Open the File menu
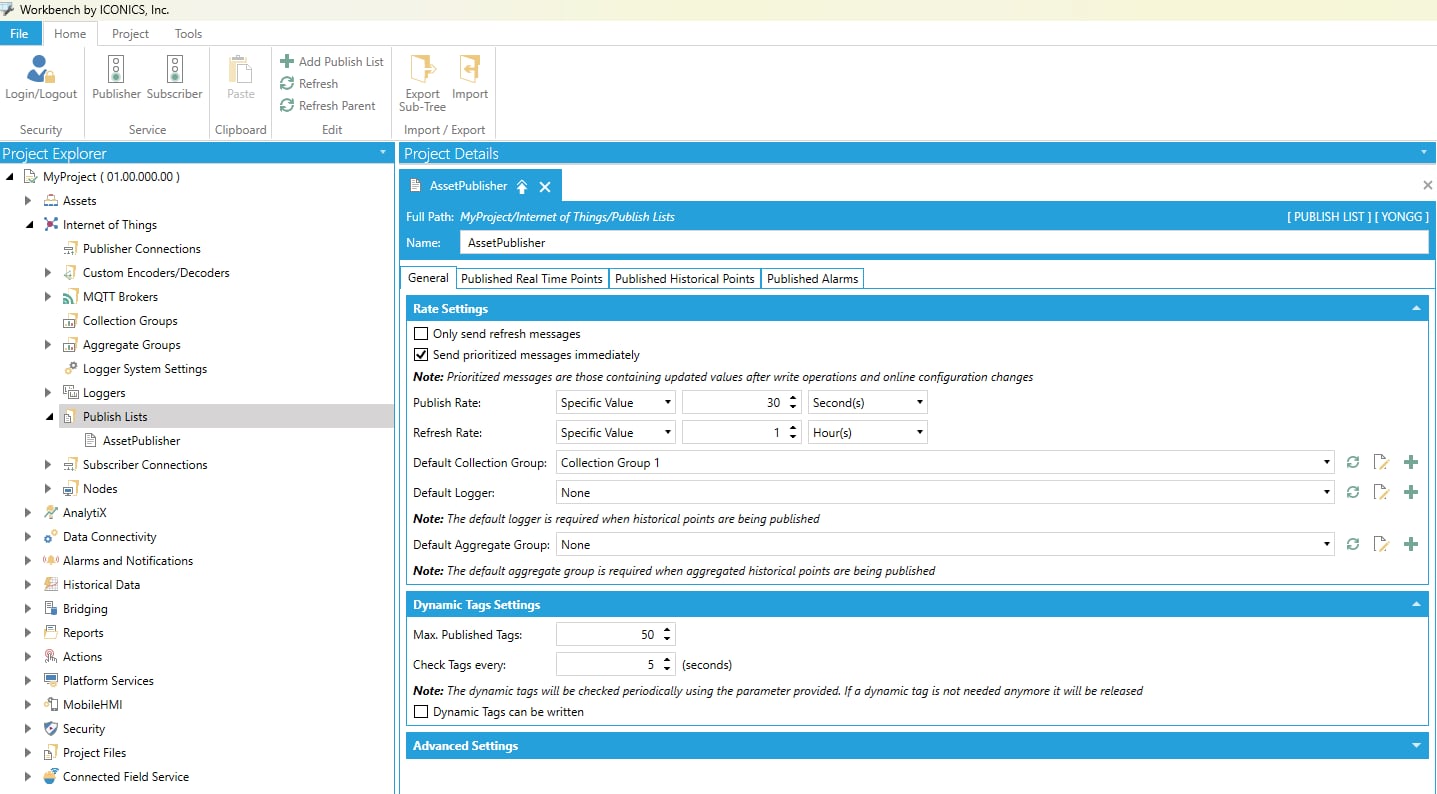 coord(20,33)
